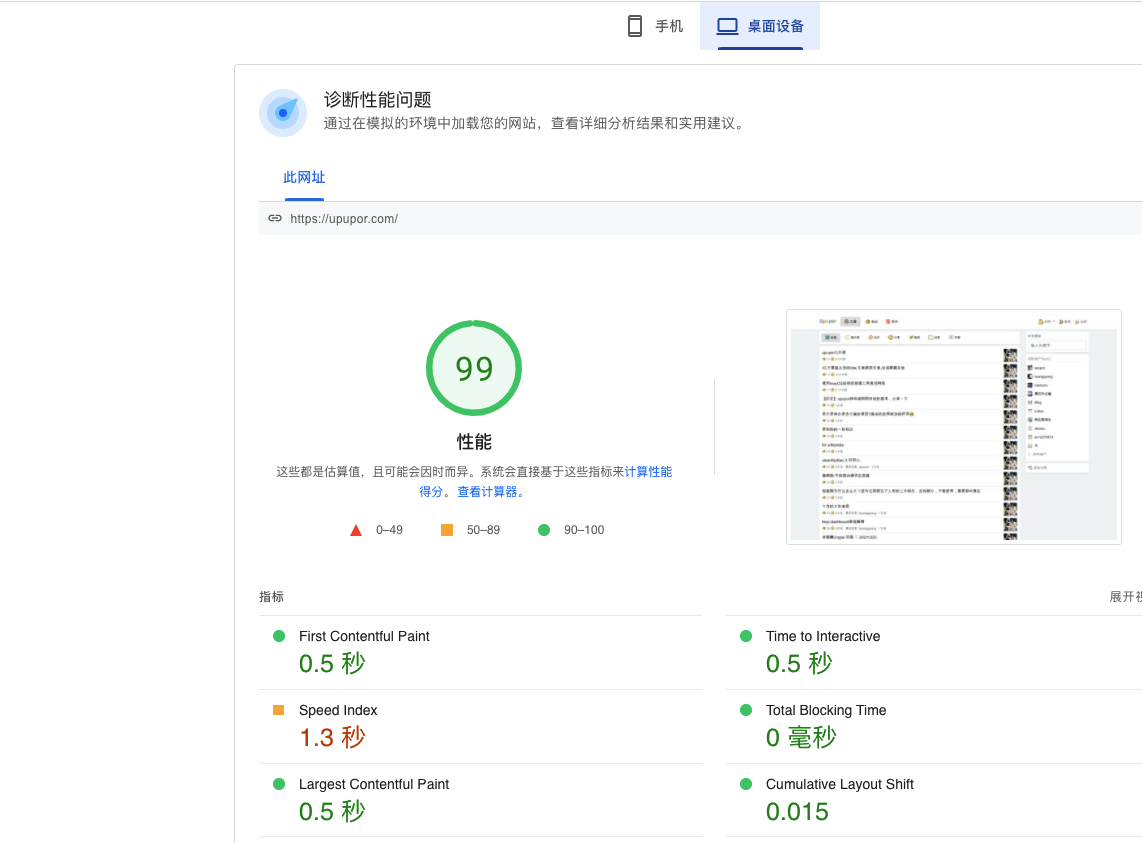Screen dimensions: 1142x843
Task: Expand the Cumulative Layout Shift metric
Action: pos(839,785)
